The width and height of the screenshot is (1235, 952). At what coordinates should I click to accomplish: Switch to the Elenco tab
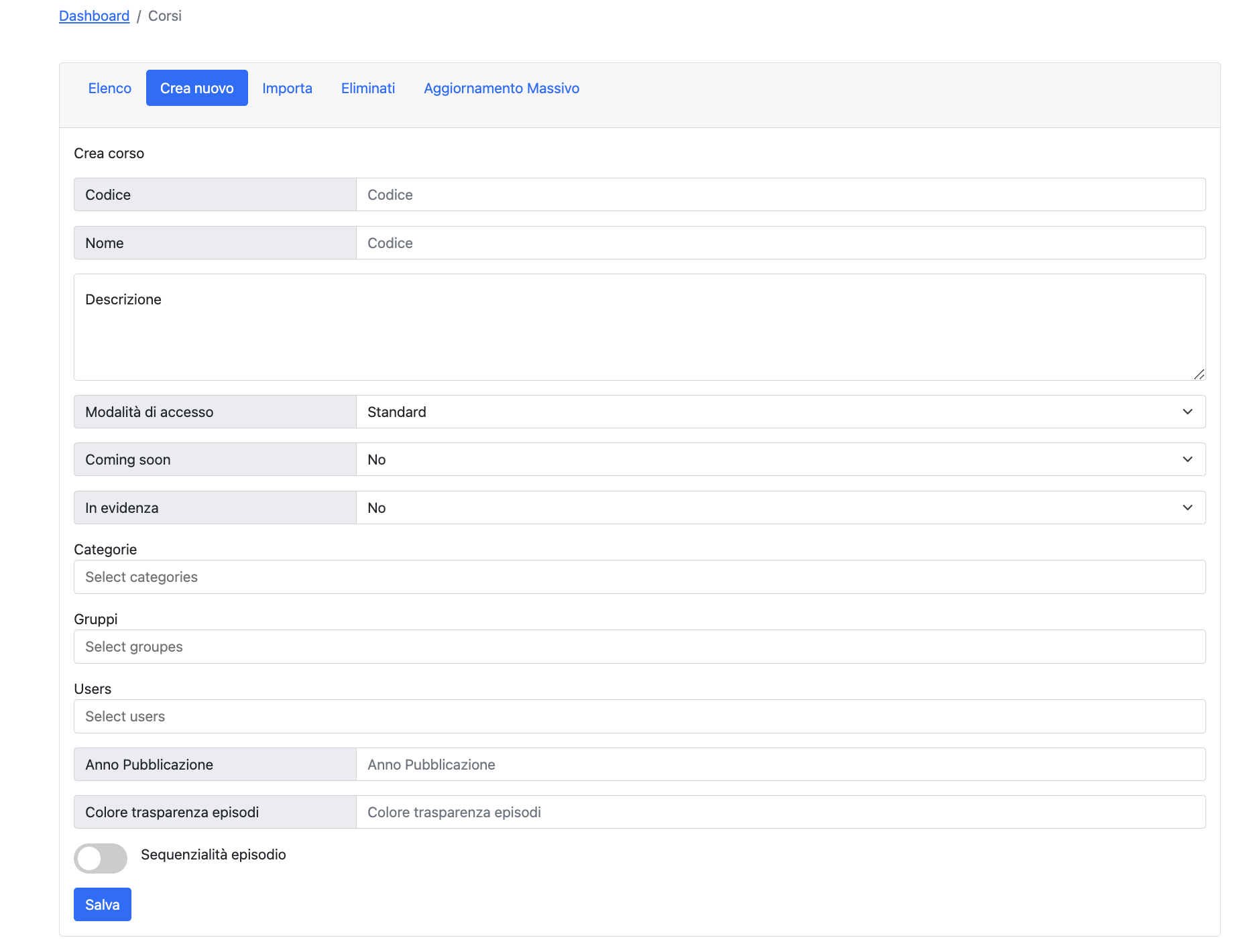coord(110,88)
